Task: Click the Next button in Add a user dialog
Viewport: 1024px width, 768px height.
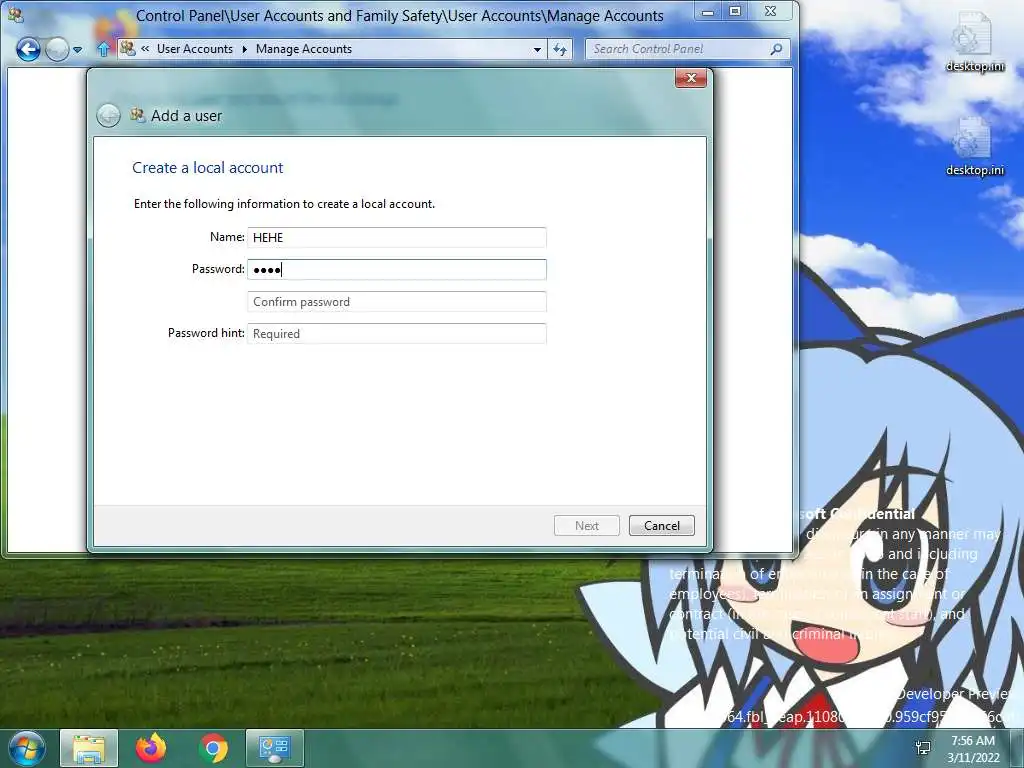Action: 586,526
